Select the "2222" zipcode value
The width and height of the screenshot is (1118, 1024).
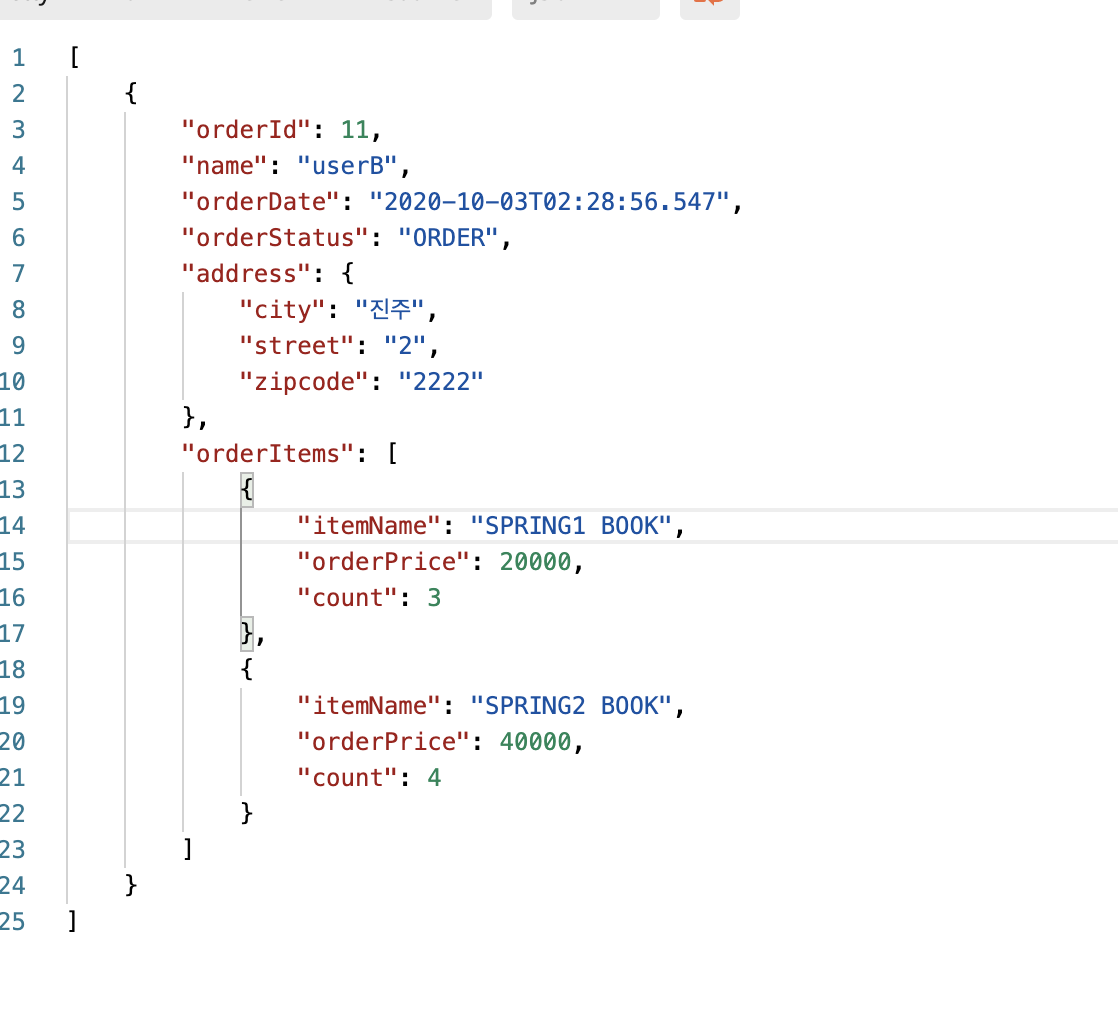click(x=441, y=382)
